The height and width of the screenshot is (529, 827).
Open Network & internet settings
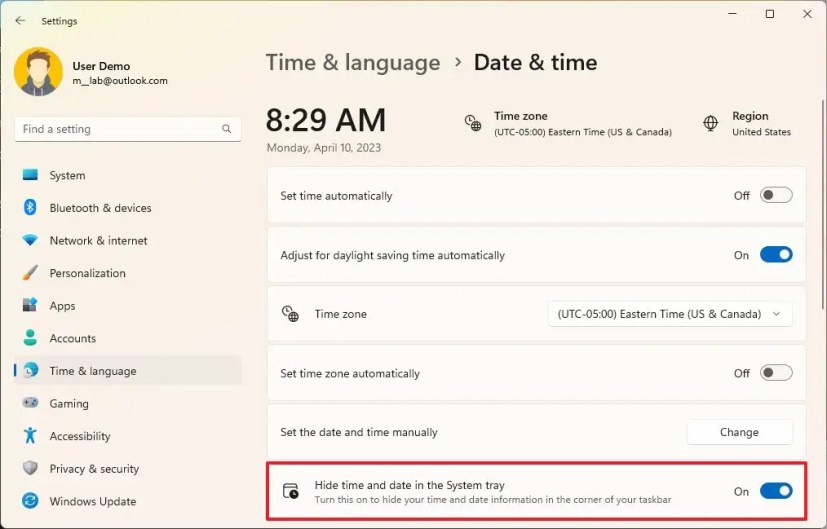click(128, 241)
